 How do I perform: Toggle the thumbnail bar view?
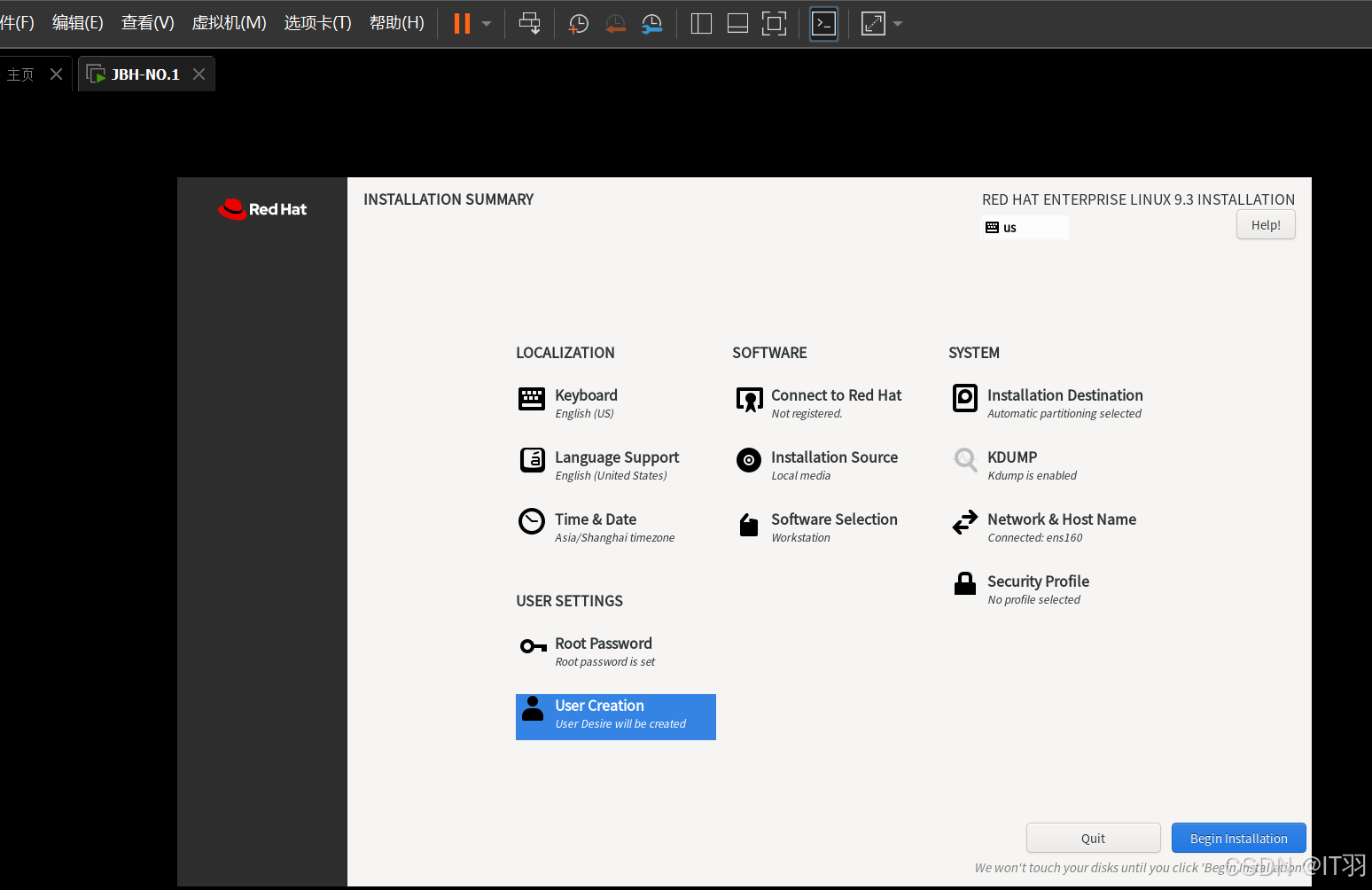click(x=737, y=23)
